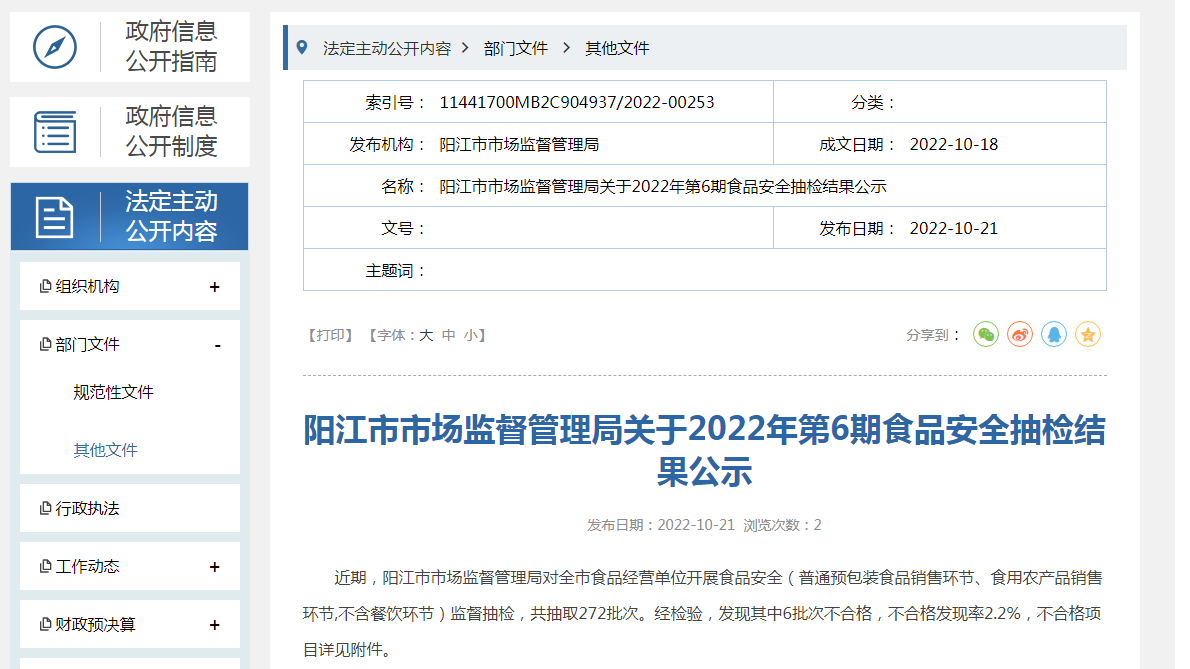
Task: Collapse the 部门文件 section with minus
Action: click(217, 346)
